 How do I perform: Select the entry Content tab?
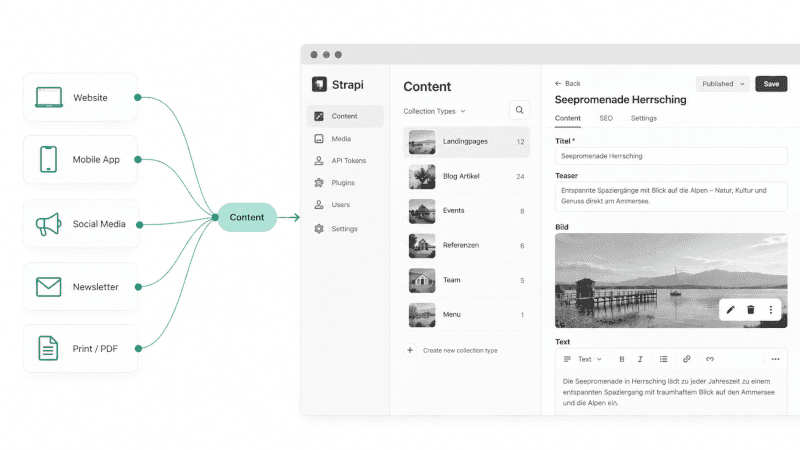(x=567, y=118)
